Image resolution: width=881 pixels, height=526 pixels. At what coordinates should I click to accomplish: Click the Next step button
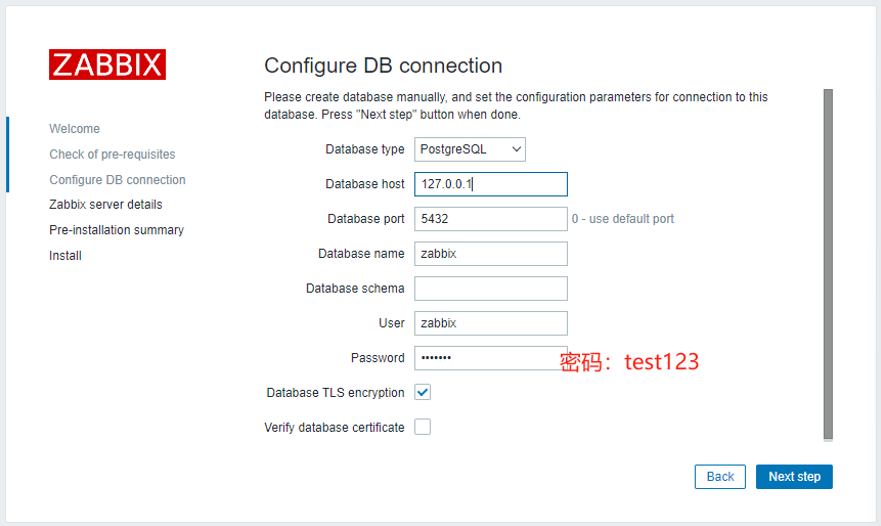(794, 477)
